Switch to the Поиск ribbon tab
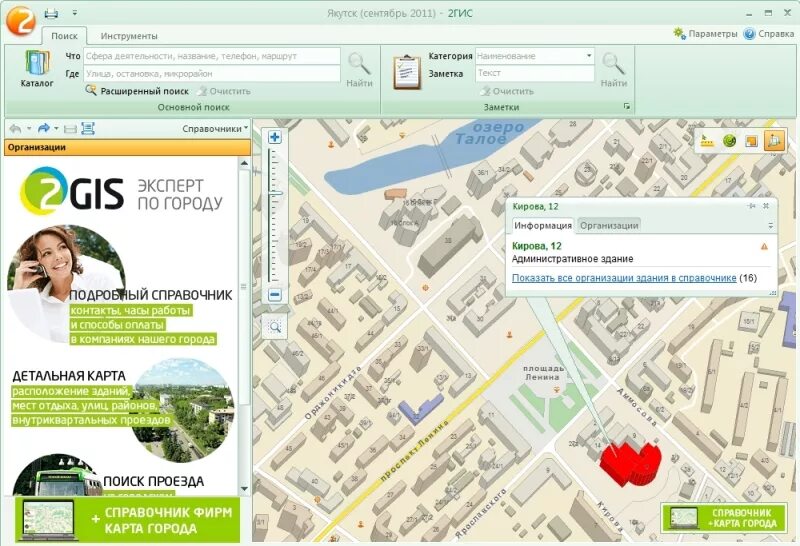800x546 pixels. [x=64, y=36]
